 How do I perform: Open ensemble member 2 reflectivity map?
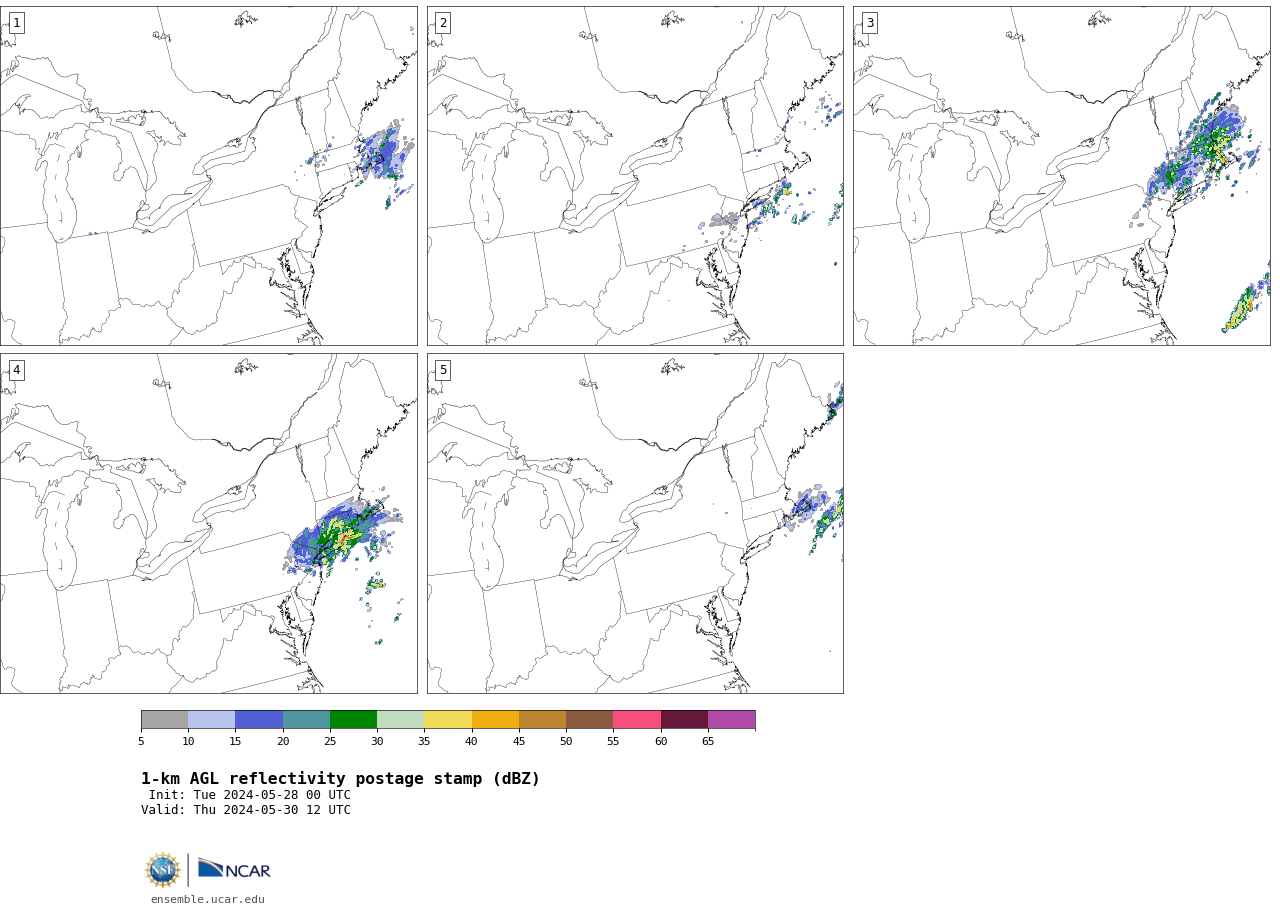pyautogui.click(x=635, y=176)
